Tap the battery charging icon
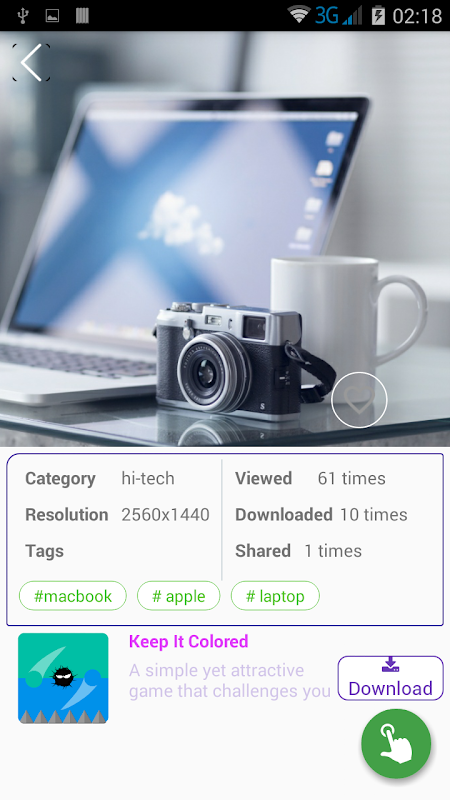Image resolution: width=450 pixels, height=800 pixels. click(x=378, y=16)
